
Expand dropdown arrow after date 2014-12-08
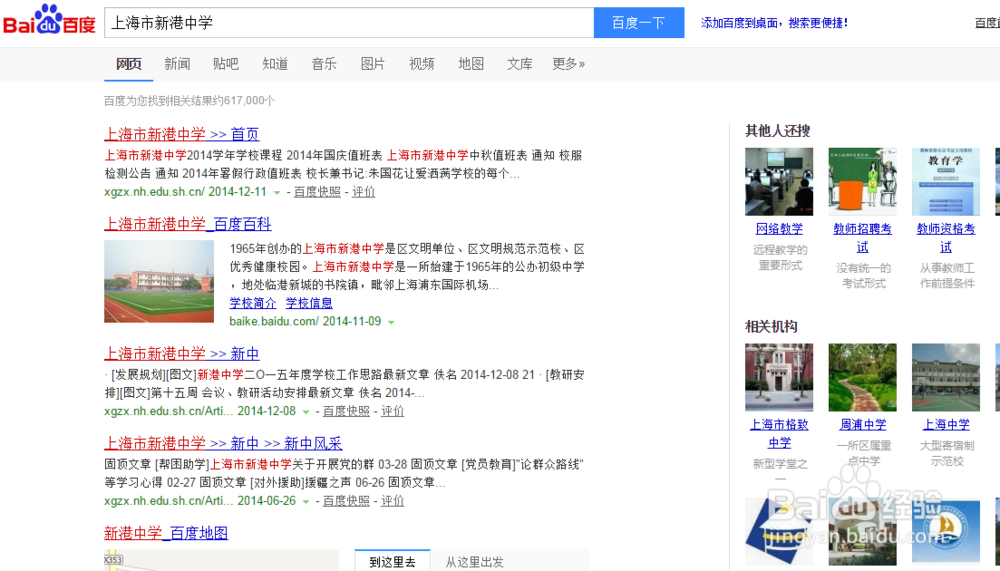tap(306, 412)
